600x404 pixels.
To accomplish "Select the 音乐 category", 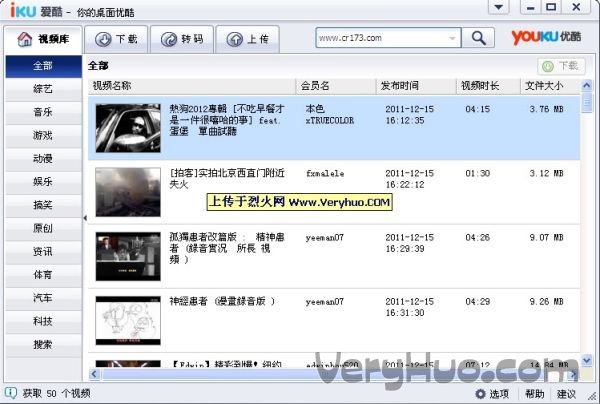I will [43, 112].
